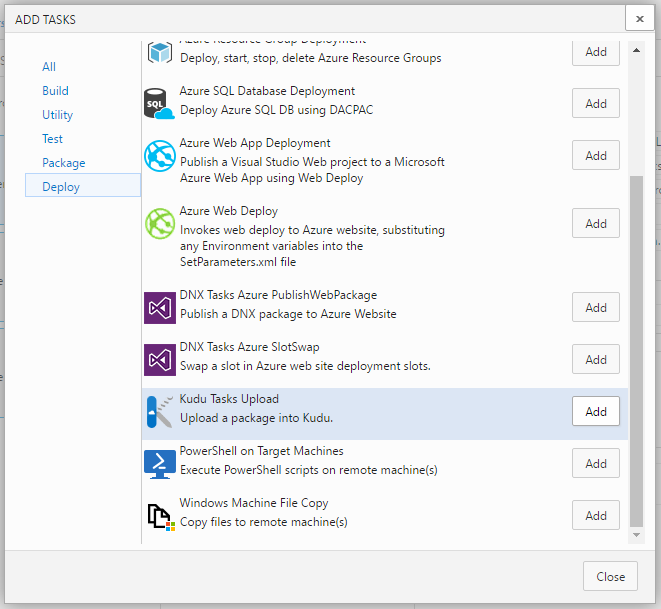
Task: Click the 'PowerShell on Target Machines' title
Action: [x=261, y=451]
